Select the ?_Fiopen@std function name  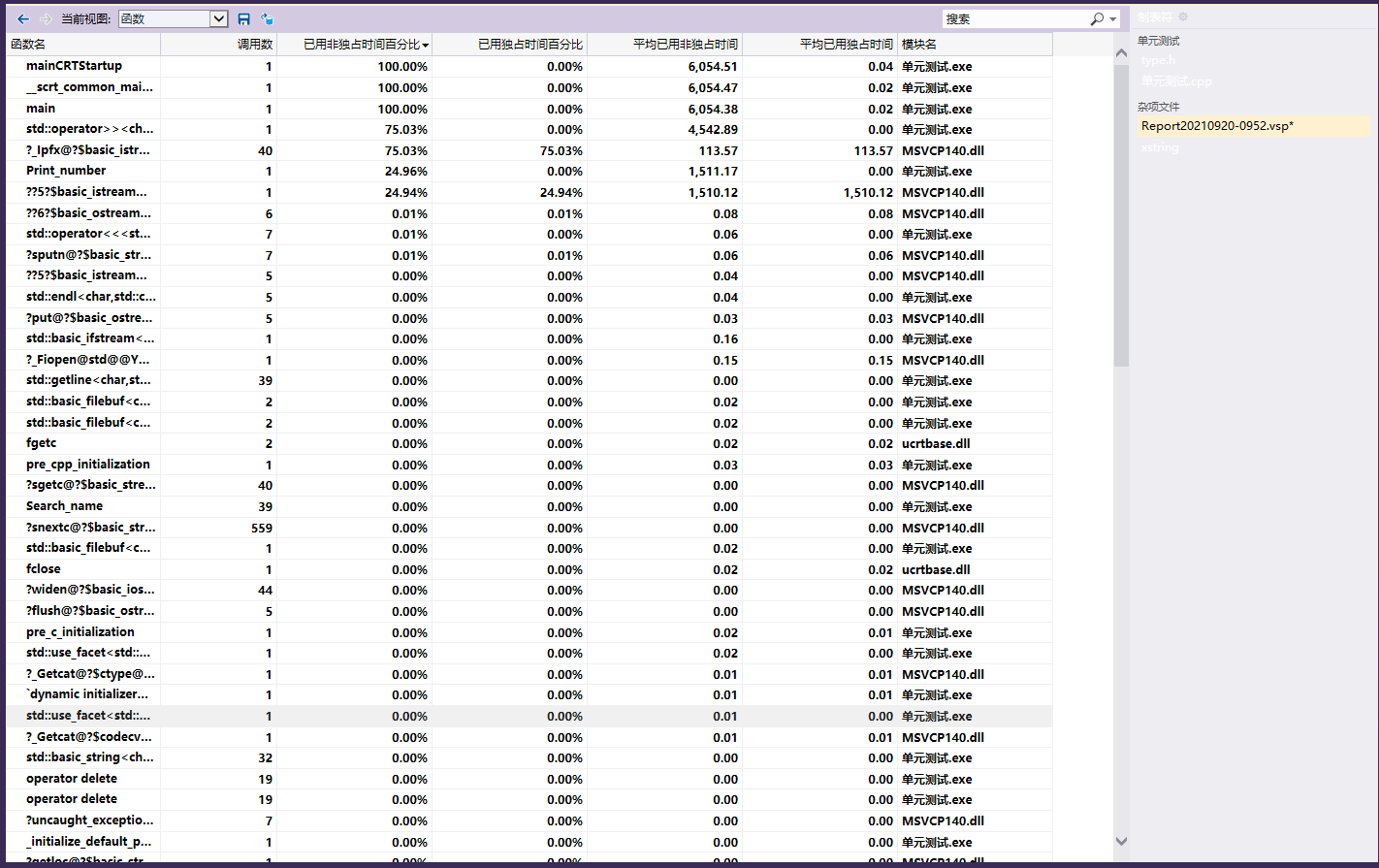pos(88,360)
